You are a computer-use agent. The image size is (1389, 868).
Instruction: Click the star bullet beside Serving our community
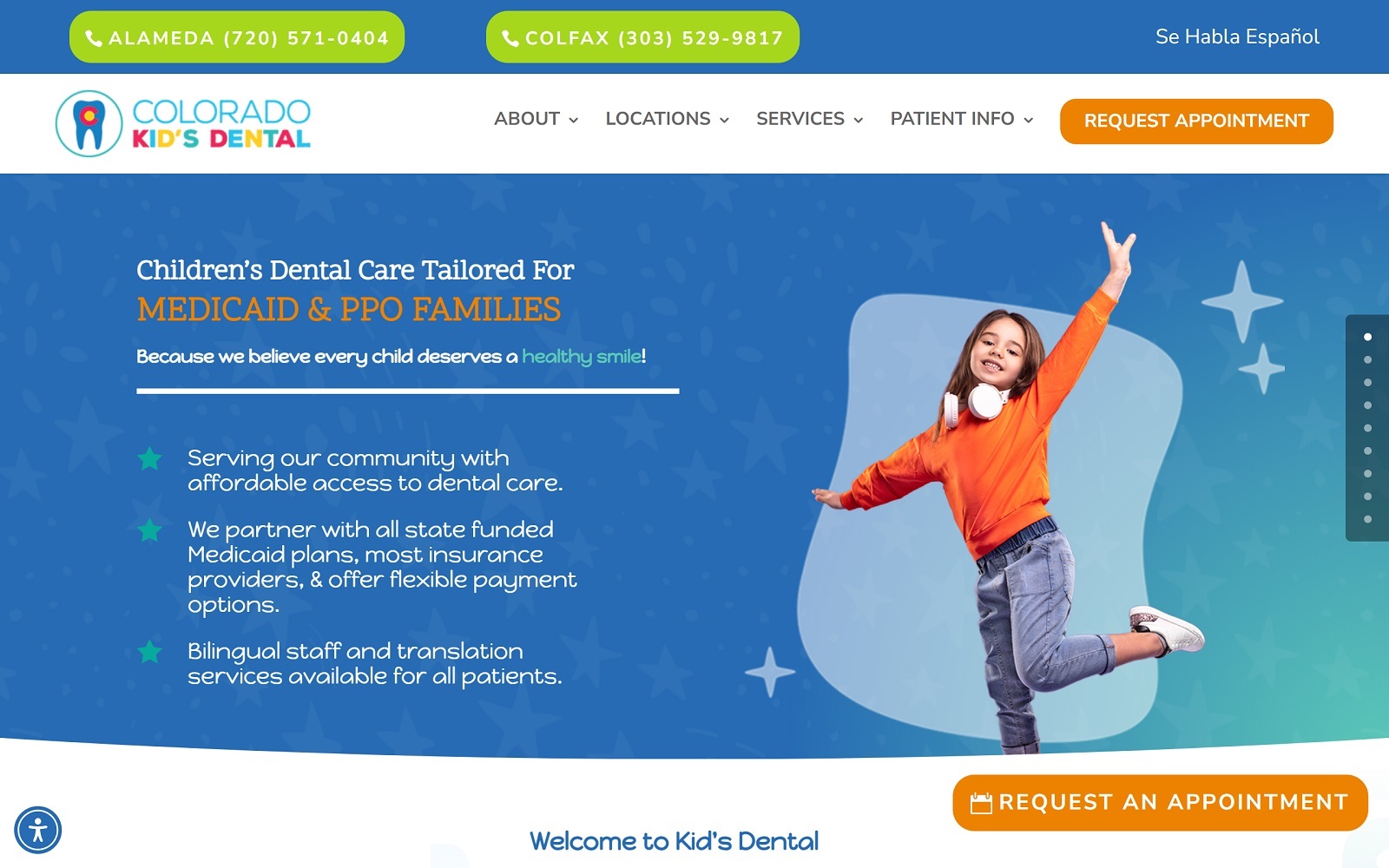click(x=150, y=458)
